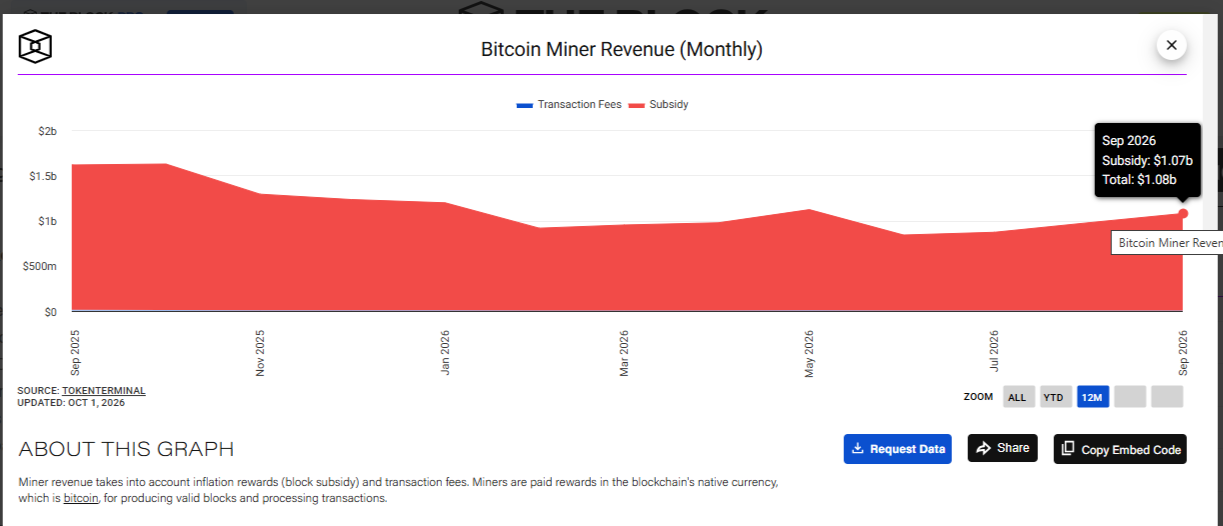Click the ABOUT THIS GRAPH heading
Image resolution: width=1223 pixels, height=526 pixels.
tap(126, 450)
